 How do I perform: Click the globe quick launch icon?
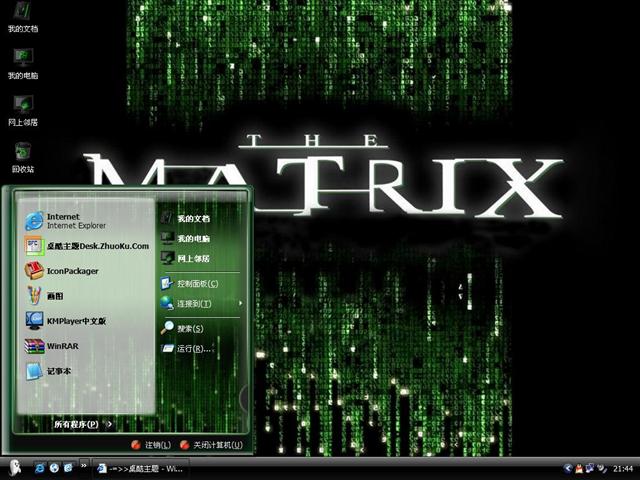click(54, 468)
